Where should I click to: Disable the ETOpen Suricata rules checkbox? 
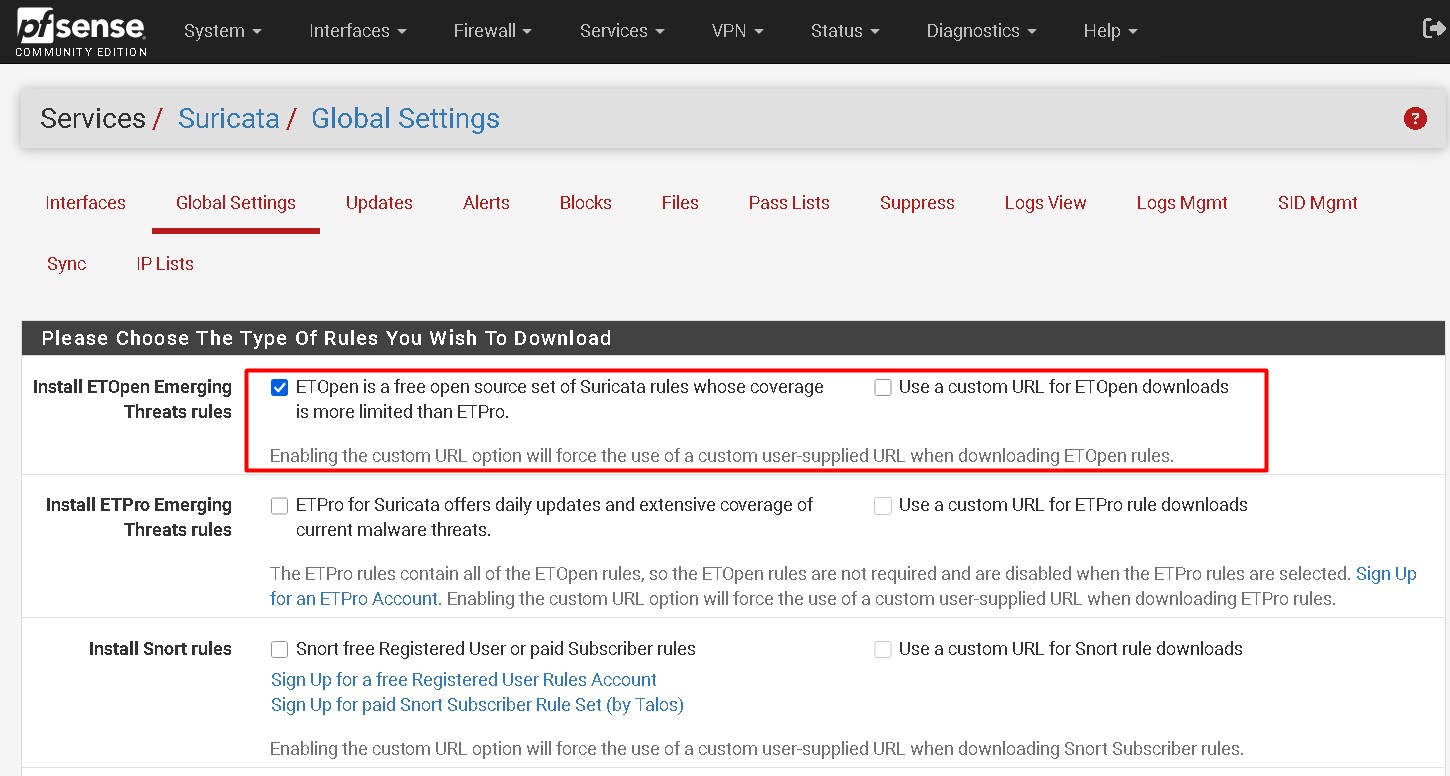coord(279,387)
